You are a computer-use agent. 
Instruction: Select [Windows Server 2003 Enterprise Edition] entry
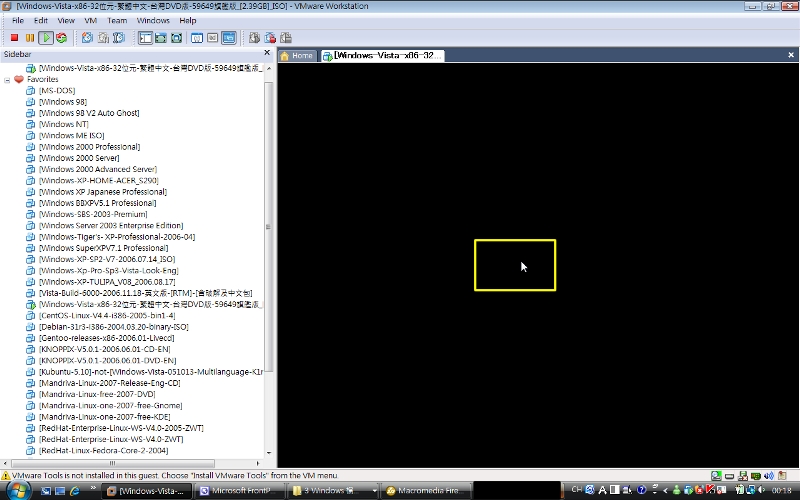click(x=111, y=226)
